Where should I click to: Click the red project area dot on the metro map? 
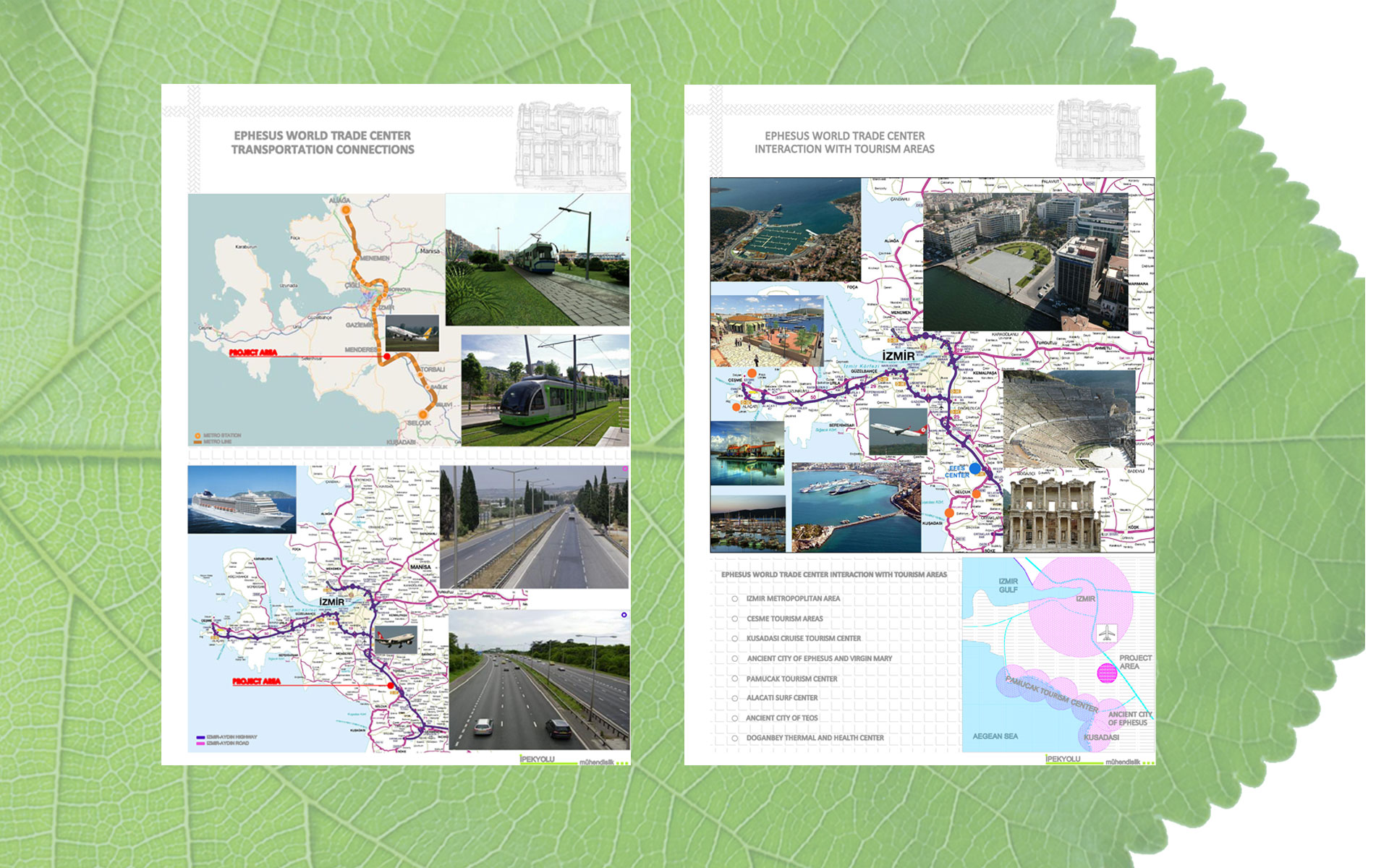point(387,356)
